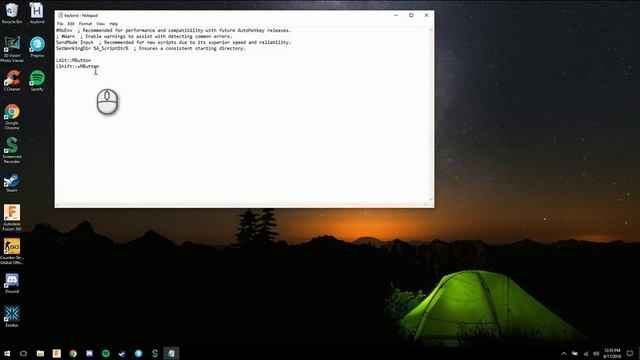Click the Notepad vertical scrollbar
The height and width of the screenshot is (360, 640).
tap(431, 115)
